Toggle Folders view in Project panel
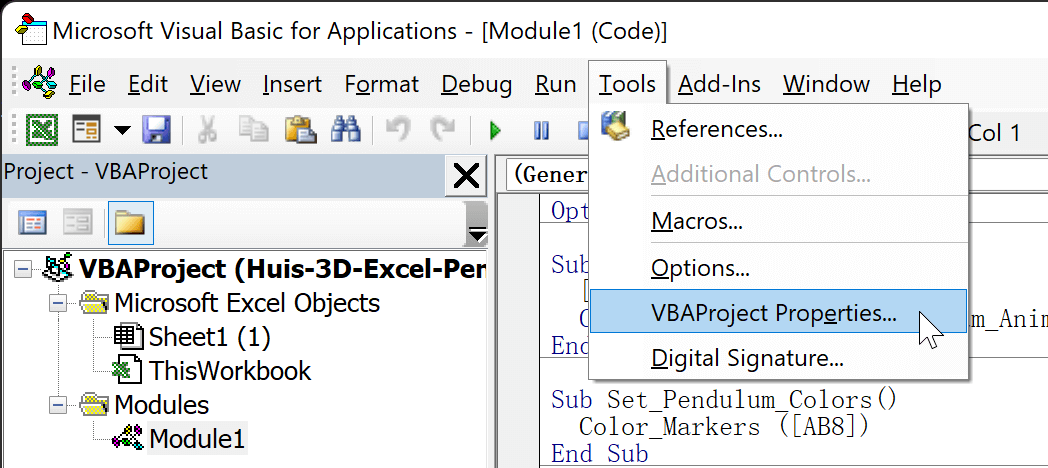The width and height of the screenshot is (1048, 468). pos(130,223)
